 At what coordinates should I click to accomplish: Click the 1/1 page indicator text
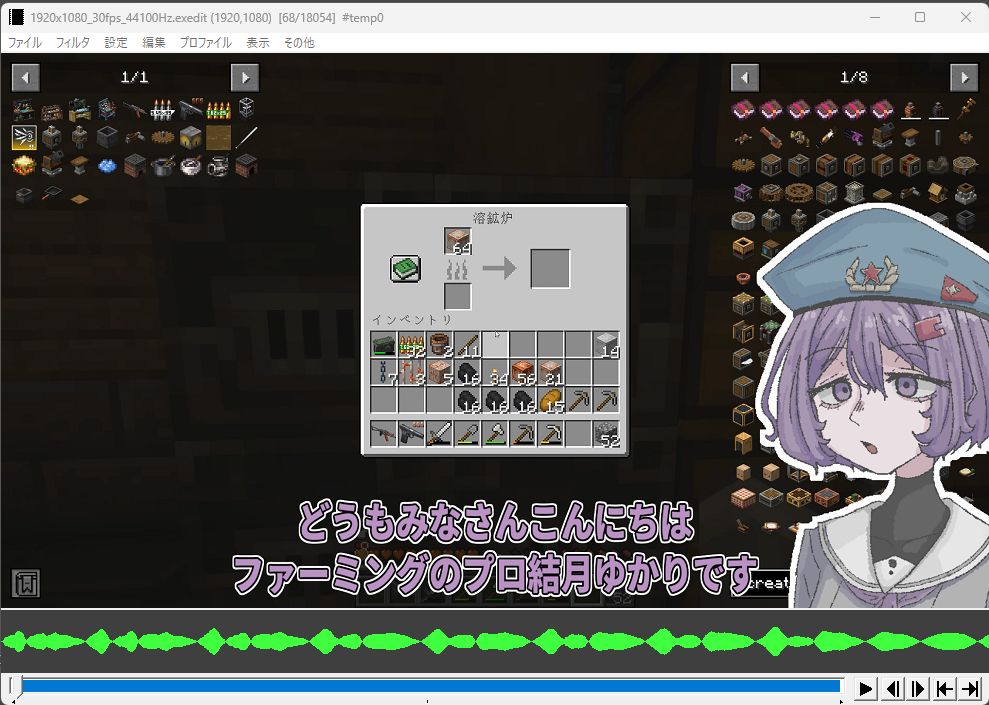(x=134, y=78)
